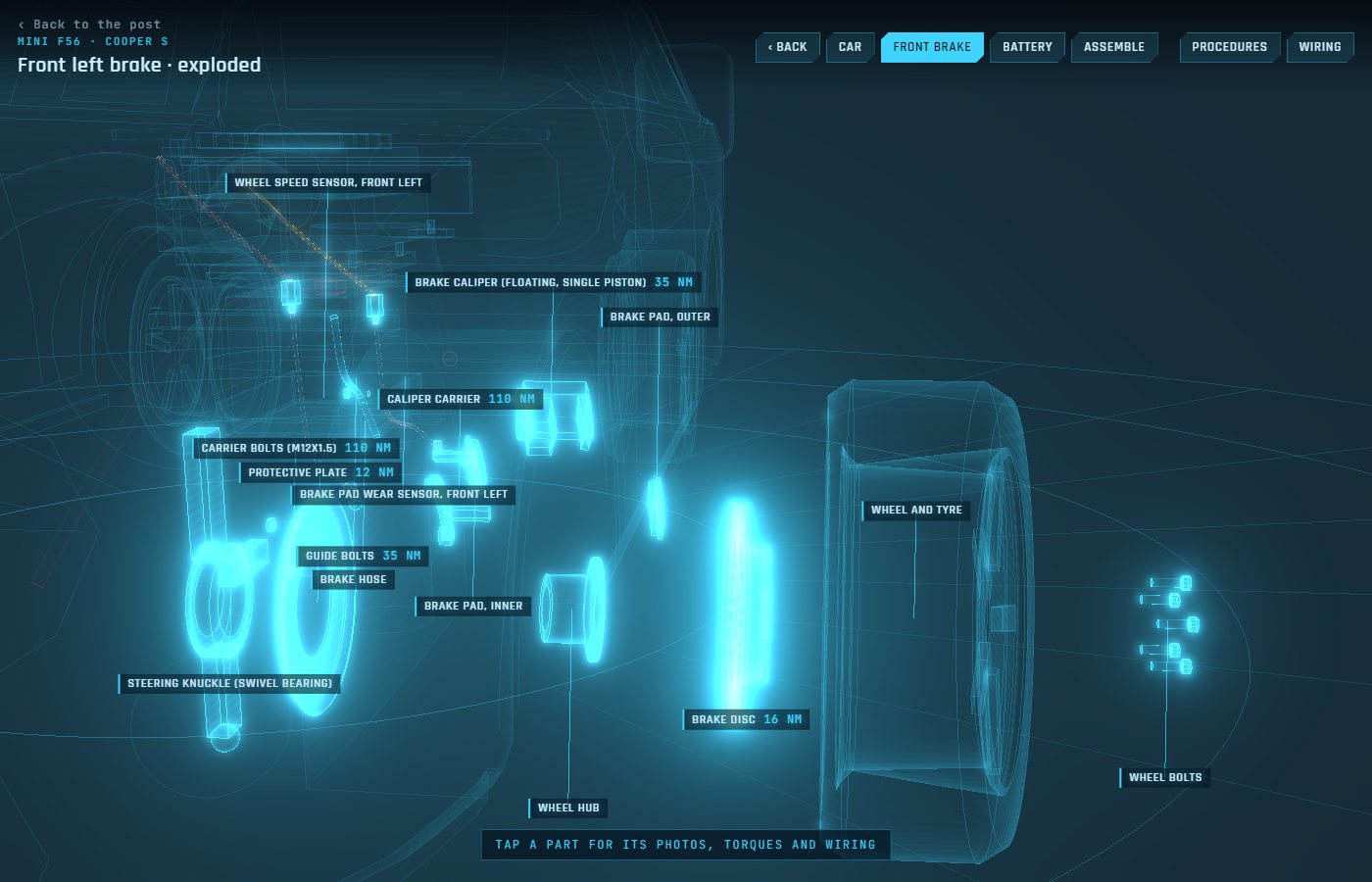Select the Brake Pad, Inner label

(x=473, y=606)
